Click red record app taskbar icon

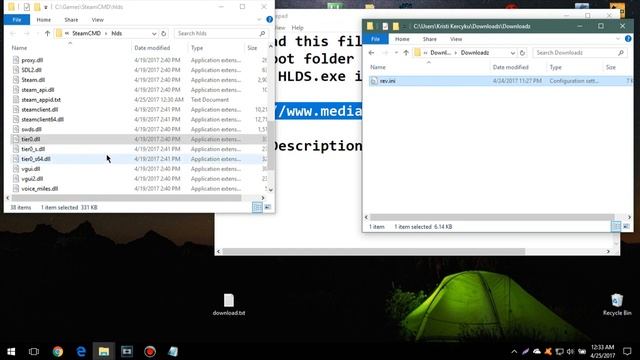click(x=150, y=351)
